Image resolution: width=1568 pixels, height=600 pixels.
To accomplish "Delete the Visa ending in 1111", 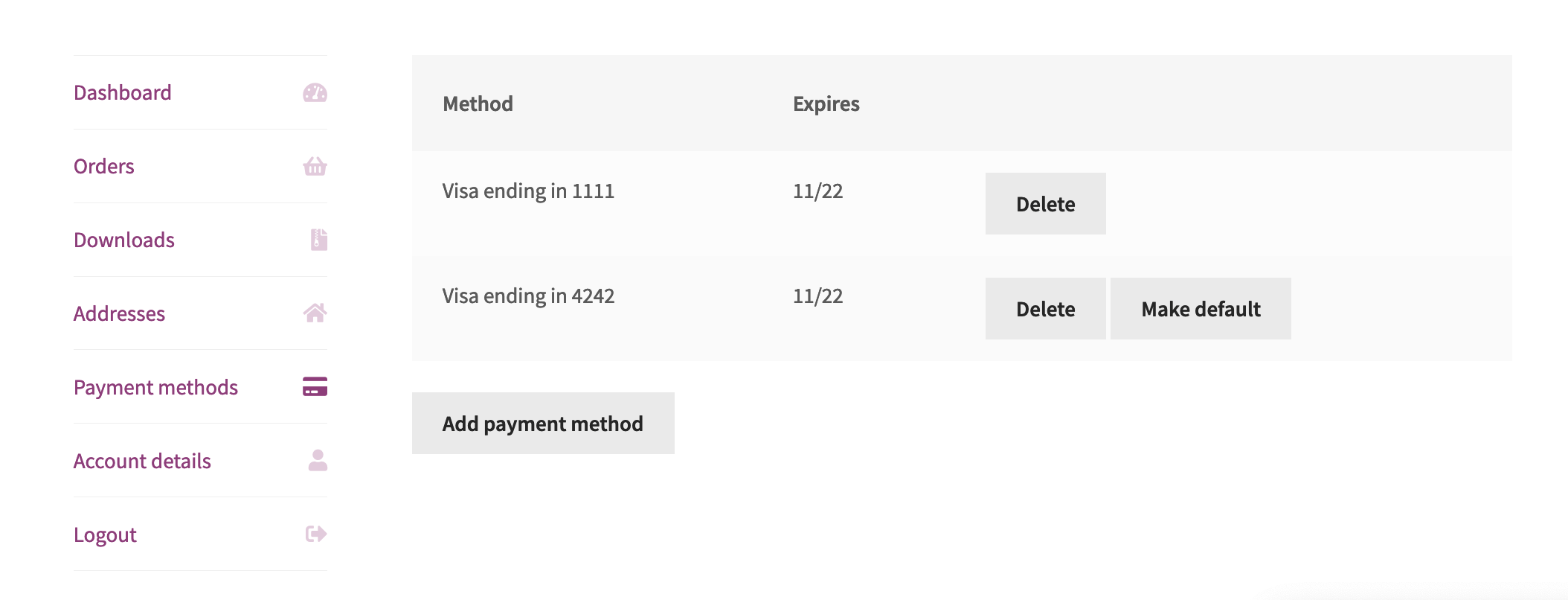I will [x=1045, y=204].
